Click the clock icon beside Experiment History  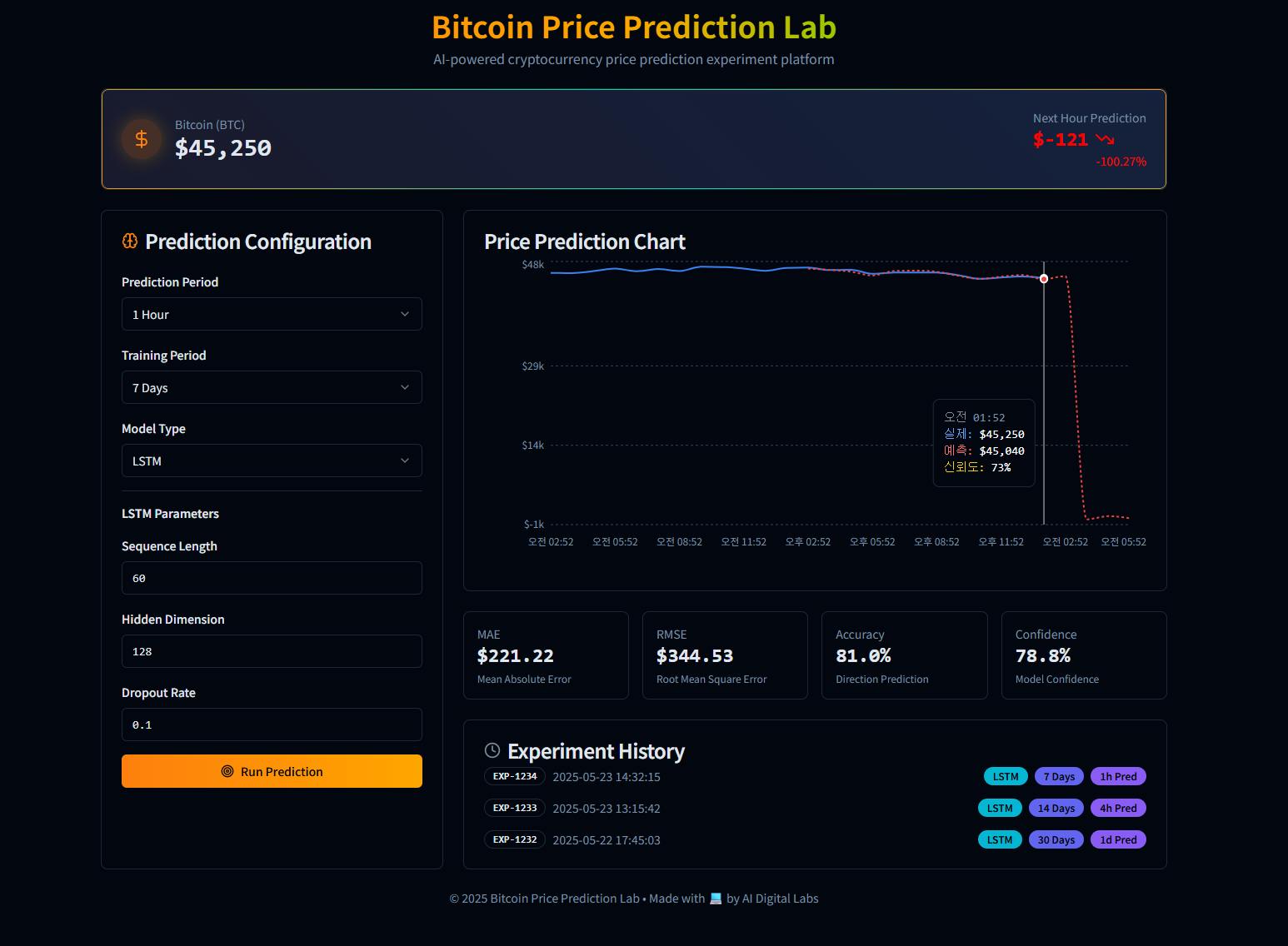coord(492,751)
